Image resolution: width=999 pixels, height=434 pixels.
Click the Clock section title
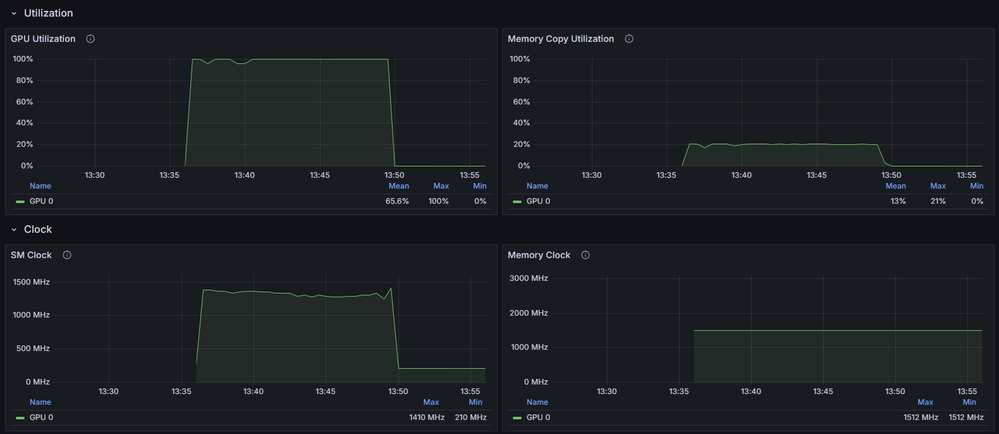click(38, 229)
